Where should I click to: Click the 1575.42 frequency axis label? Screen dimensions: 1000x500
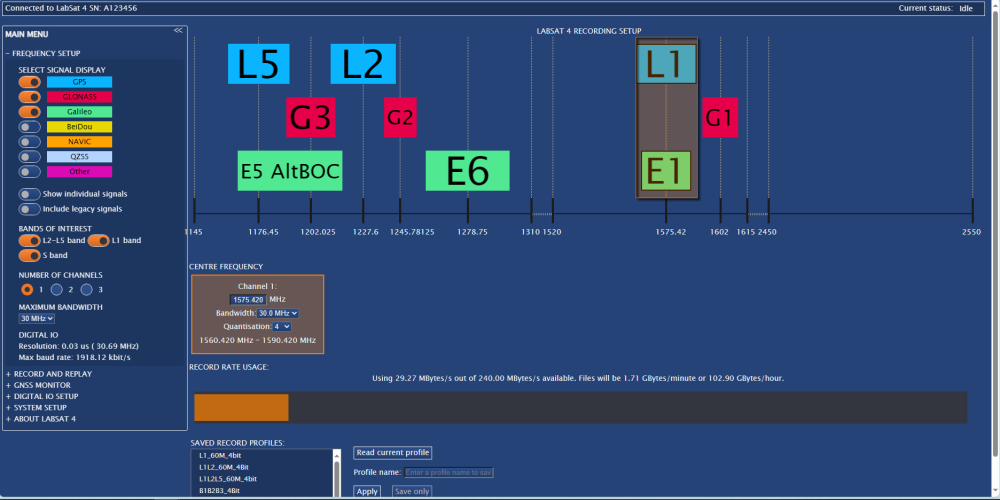tap(671, 232)
